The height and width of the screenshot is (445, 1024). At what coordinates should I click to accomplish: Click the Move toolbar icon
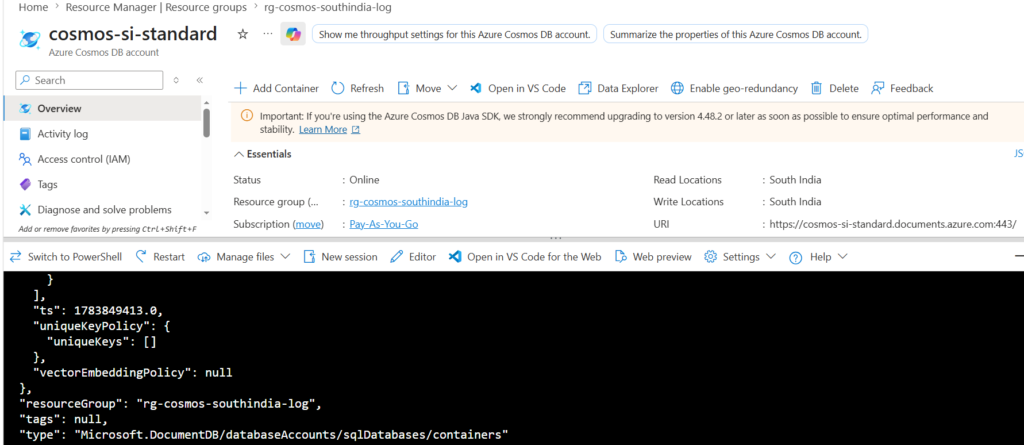[x=403, y=88]
